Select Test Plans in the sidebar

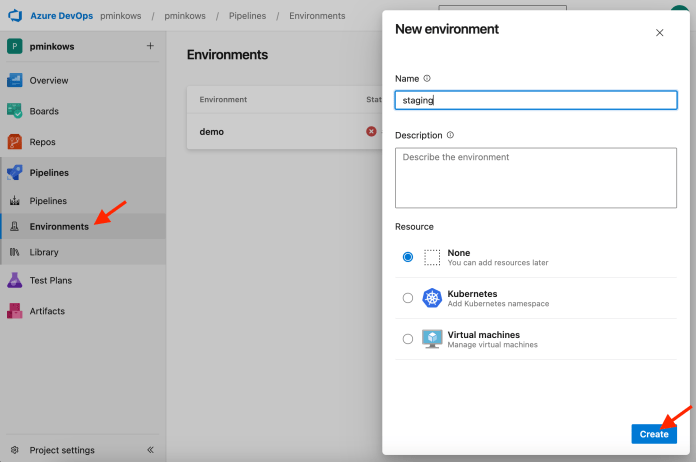[x=51, y=280]
